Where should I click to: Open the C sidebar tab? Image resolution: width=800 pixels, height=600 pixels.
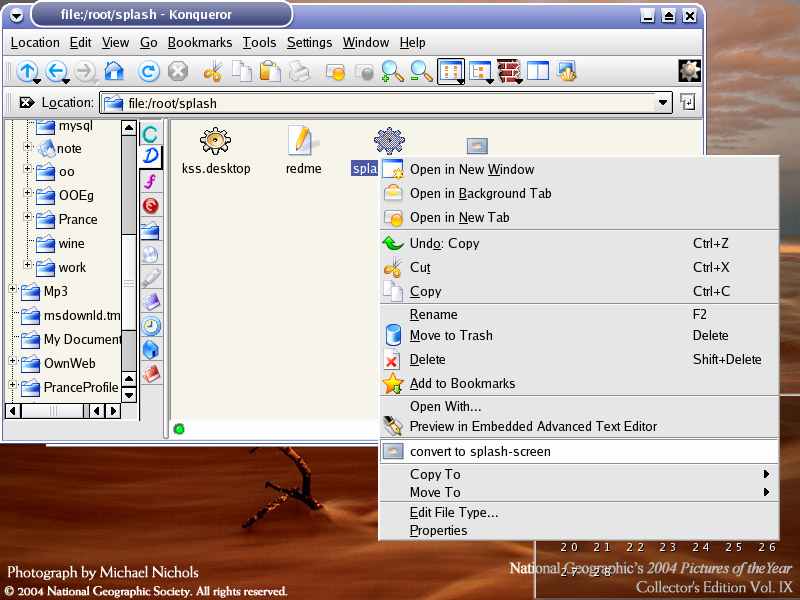point(150,134)
